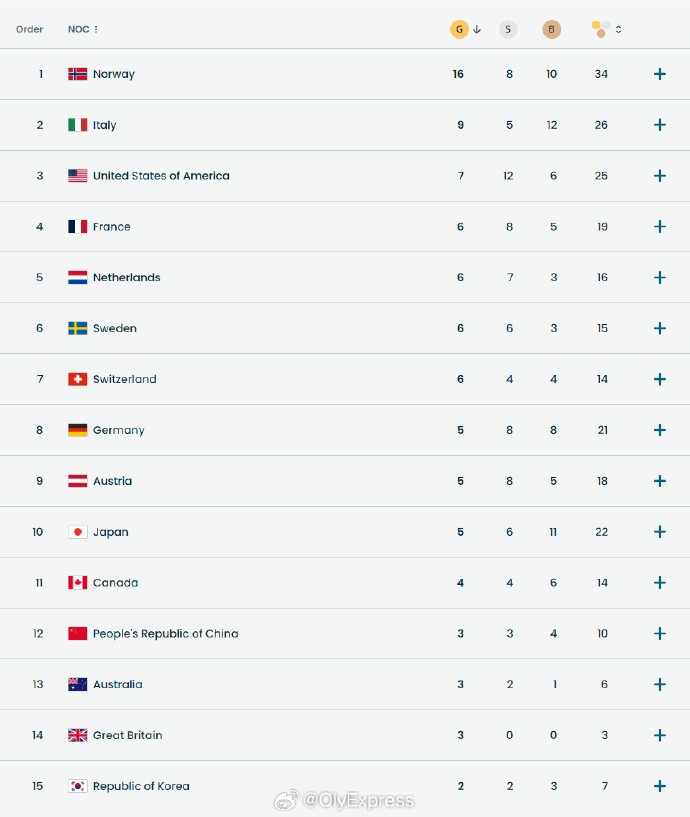This screenshot has height=817, width=690.
Task: Open the France country link
Action: pos(111,227)
